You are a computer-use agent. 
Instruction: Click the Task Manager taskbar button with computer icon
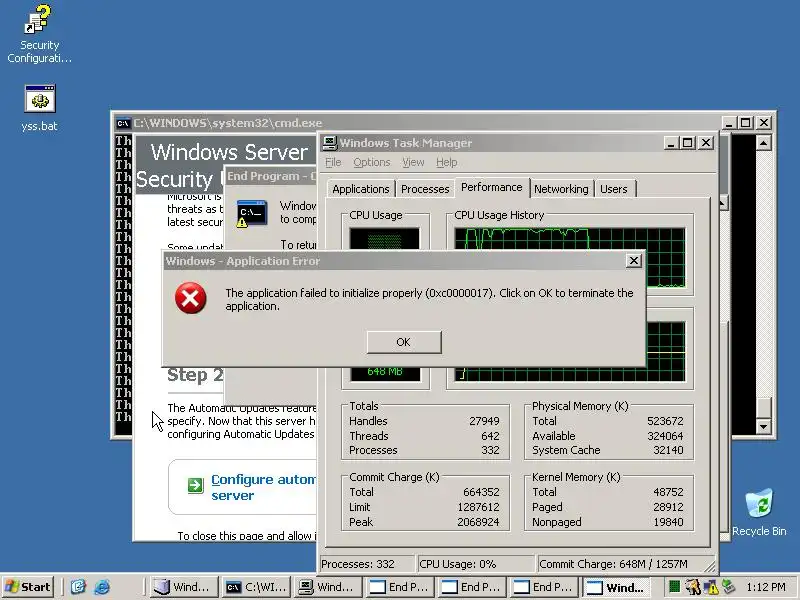click(x=329, y=587)
